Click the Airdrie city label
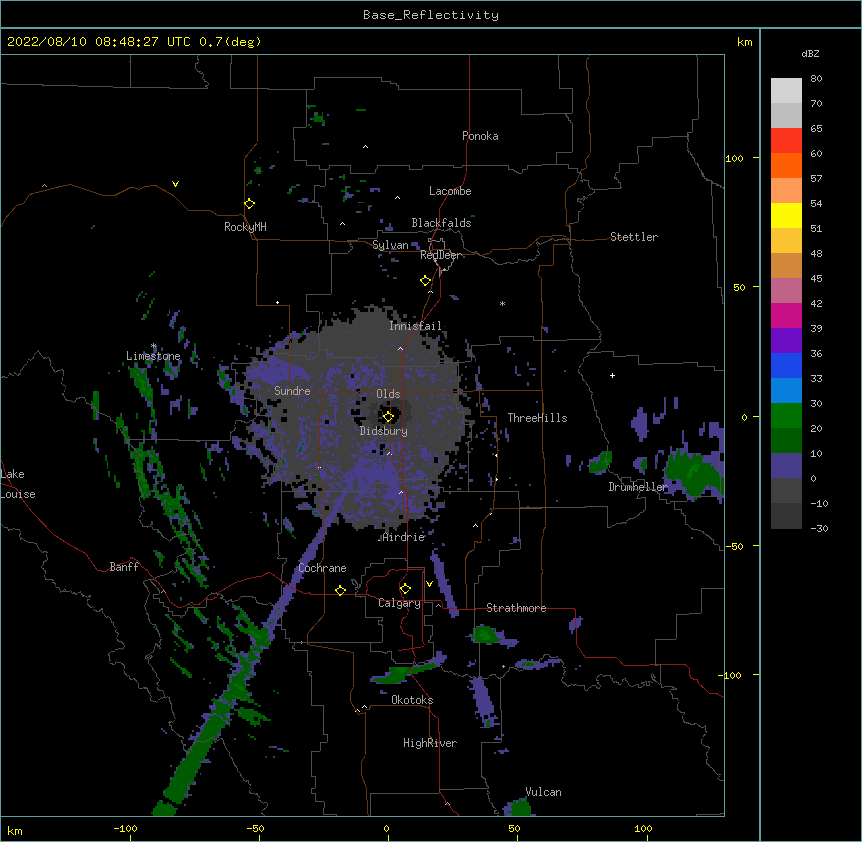 404,537
